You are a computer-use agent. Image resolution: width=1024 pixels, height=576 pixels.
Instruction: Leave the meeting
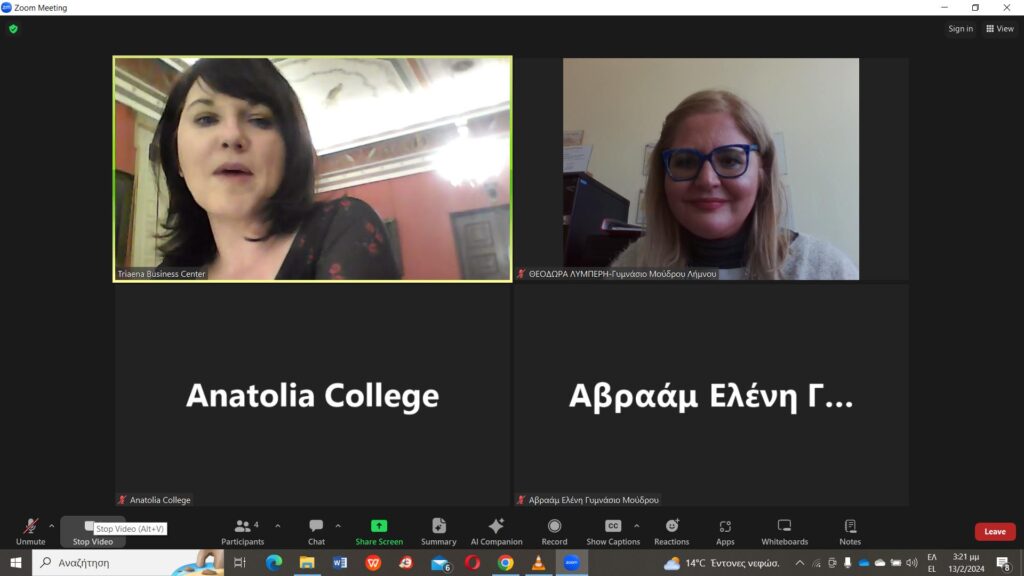(995, 532)
